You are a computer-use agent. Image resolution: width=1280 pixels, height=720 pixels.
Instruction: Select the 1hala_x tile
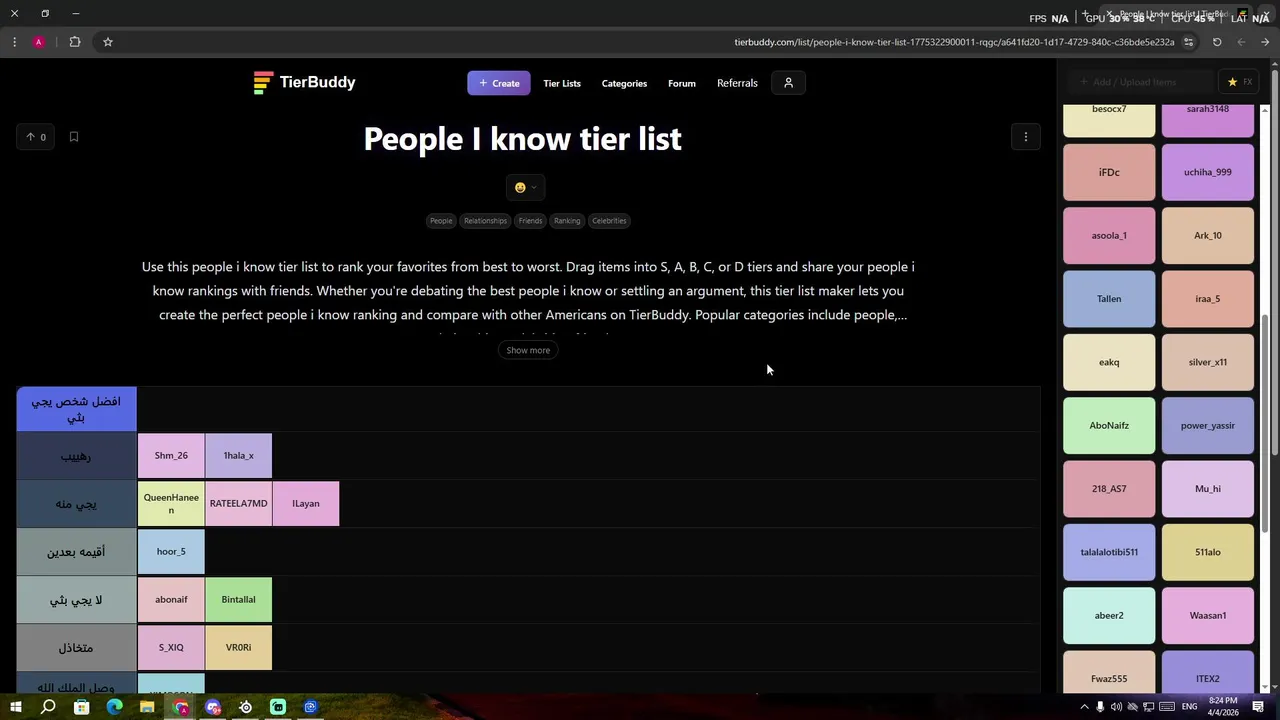[x=238, y=455]
